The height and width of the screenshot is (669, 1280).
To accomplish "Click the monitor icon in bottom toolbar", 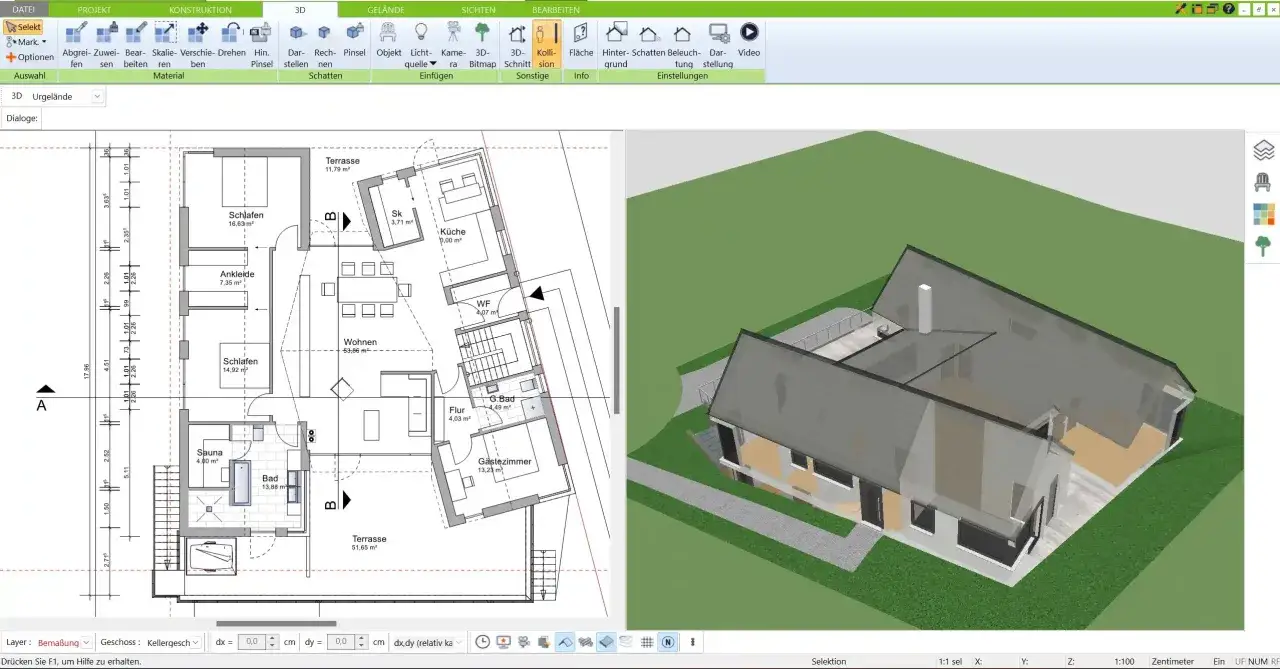I will click(503, 642).
